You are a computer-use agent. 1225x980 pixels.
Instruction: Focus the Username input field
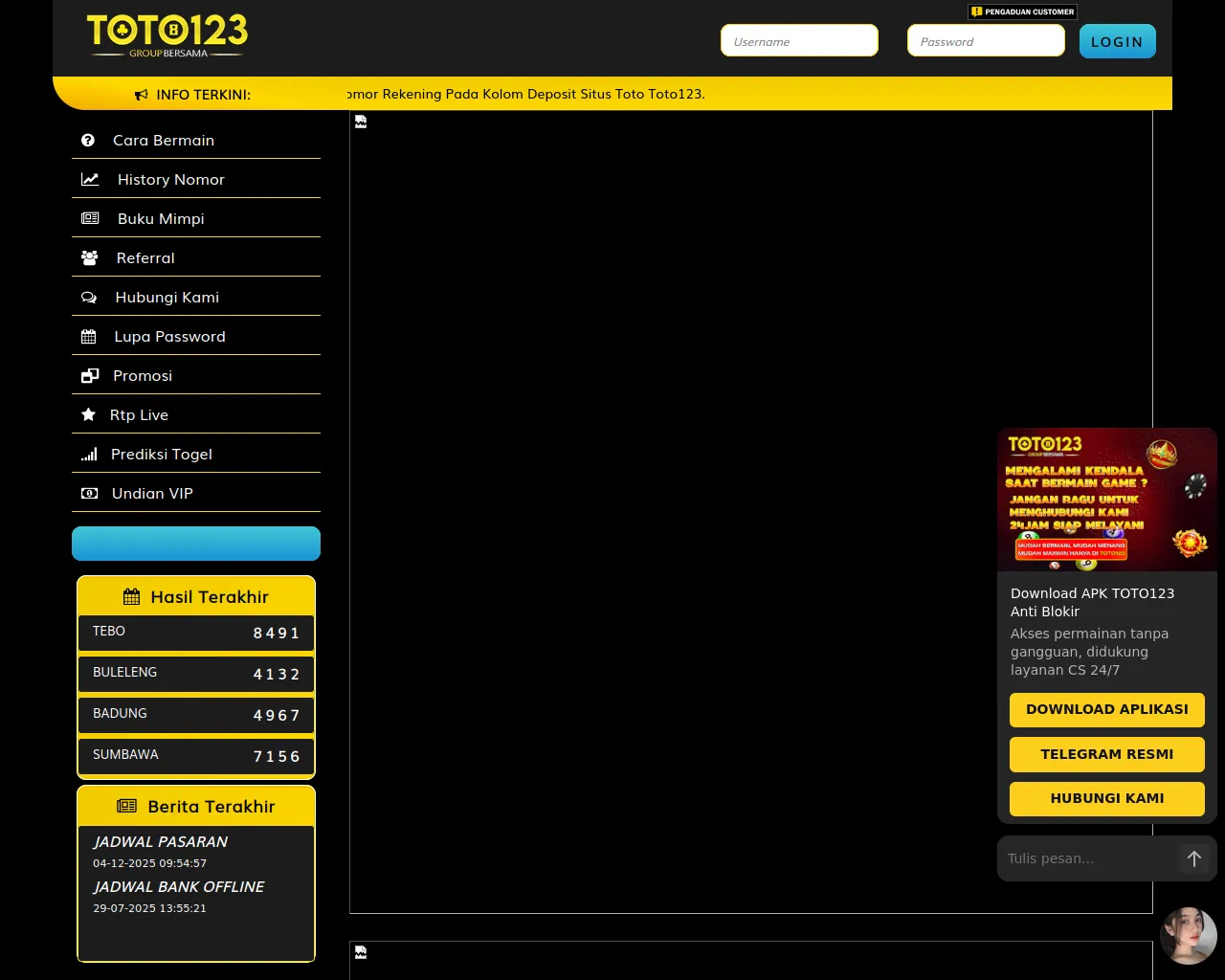799,40
